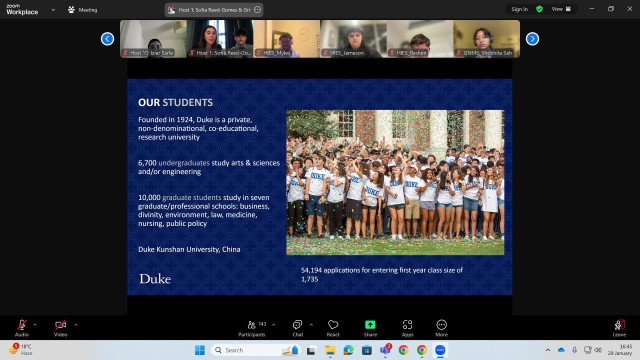Open the View layout menu
Image resolution: width=640 pixels, height=360 pixels.
click(561, 9)
